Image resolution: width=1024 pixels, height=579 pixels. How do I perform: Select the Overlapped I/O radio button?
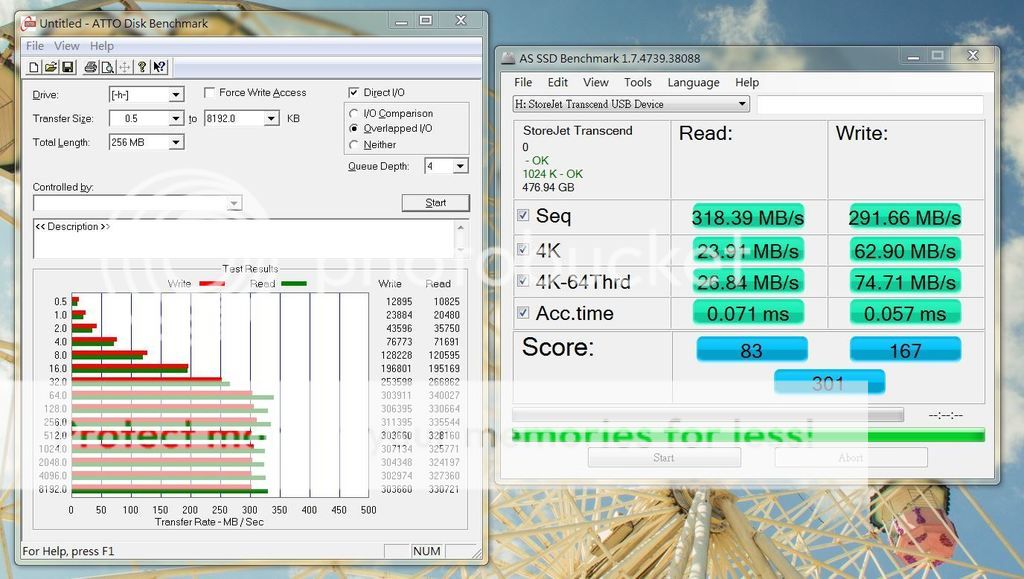tap(353, 129)
